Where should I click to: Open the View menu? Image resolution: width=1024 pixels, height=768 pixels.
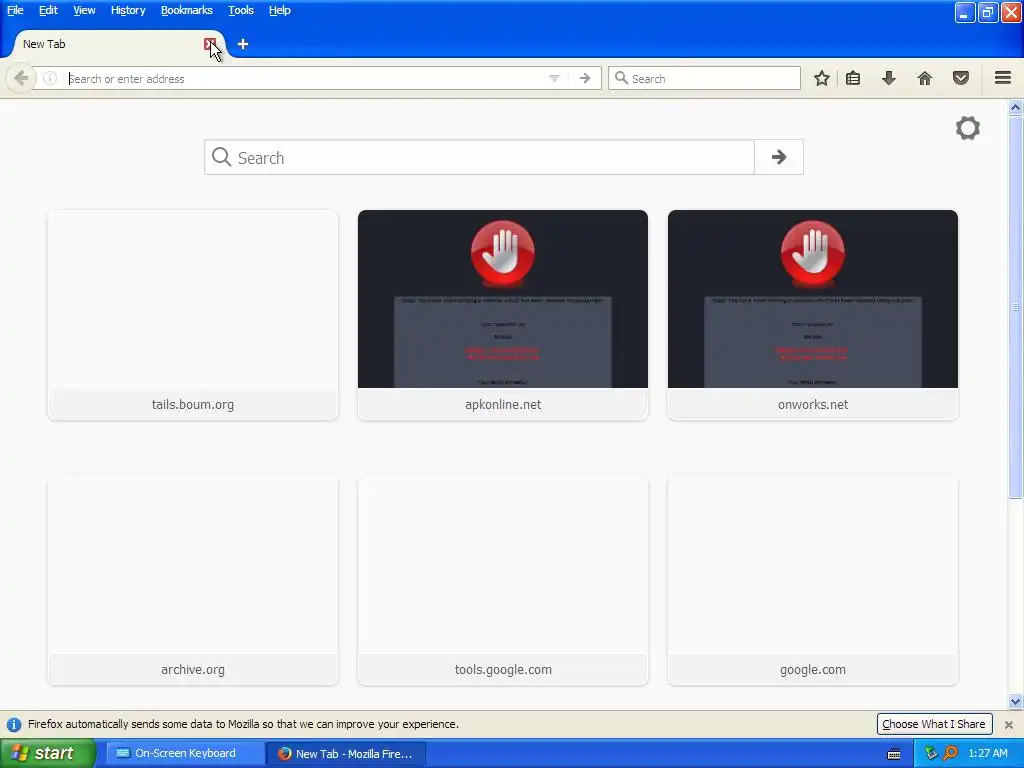tap(84, 10)
